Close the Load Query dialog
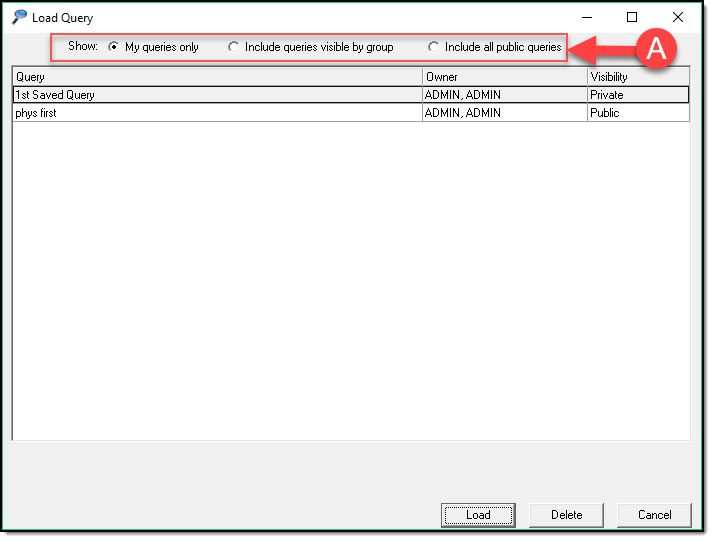The height and width of the screenshot is (540, 712). pos(678,17)
